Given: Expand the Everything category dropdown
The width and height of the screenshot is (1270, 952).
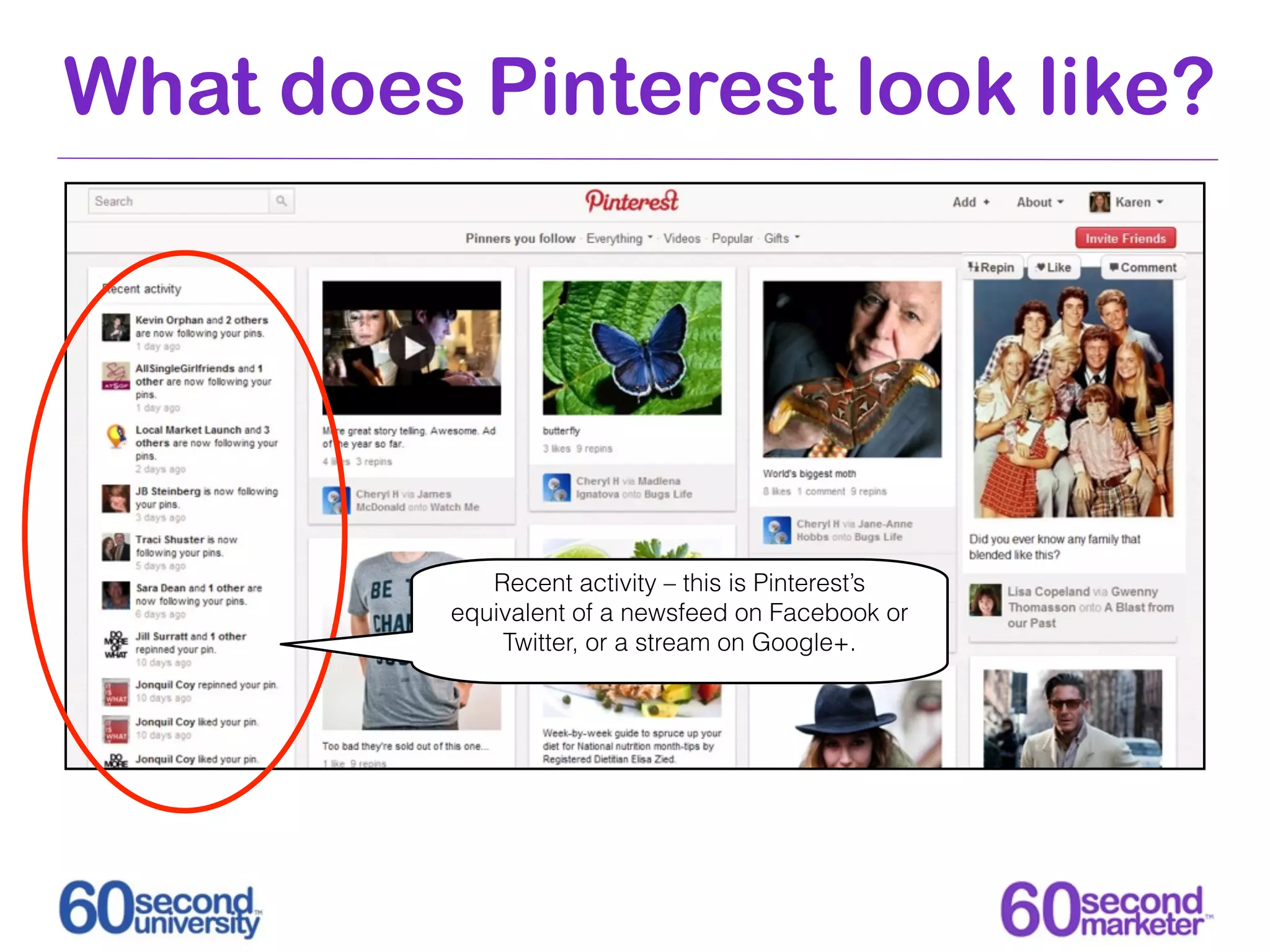Looking at the screenshot, I should coord(619,239).
